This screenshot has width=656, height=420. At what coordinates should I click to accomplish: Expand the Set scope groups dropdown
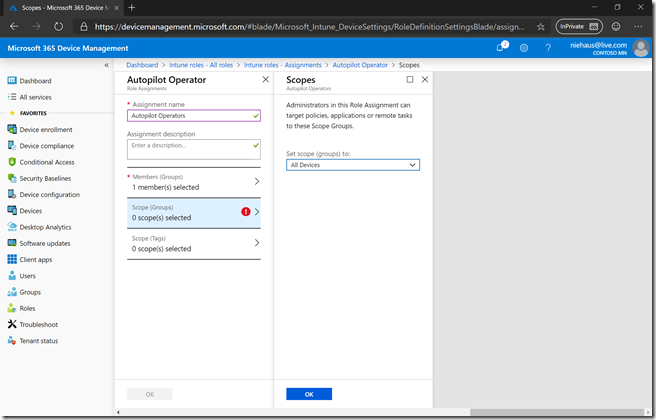352,165
